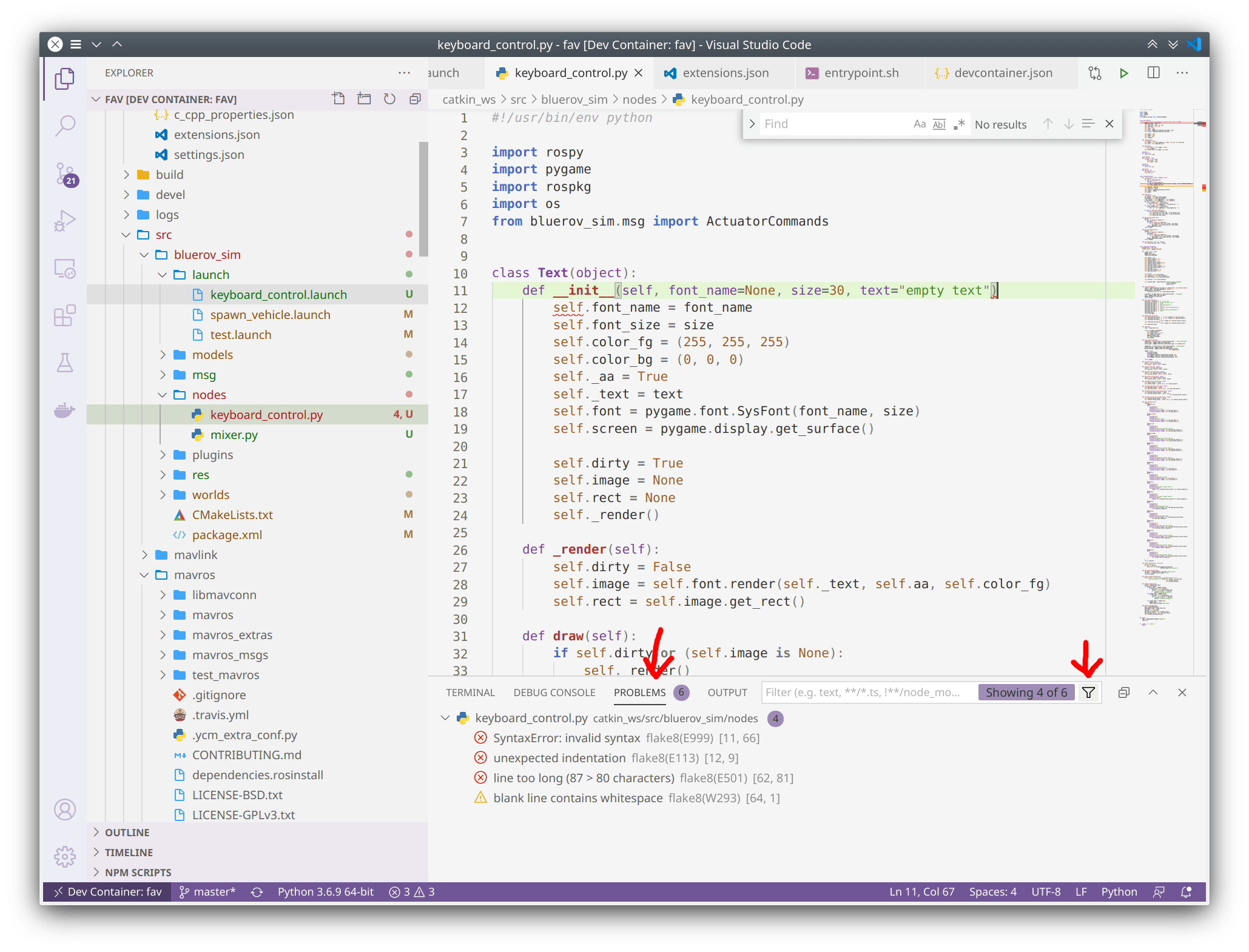1249x952 pixels.
Task: Open the Testing flask icon
Action: coord(65,363)
